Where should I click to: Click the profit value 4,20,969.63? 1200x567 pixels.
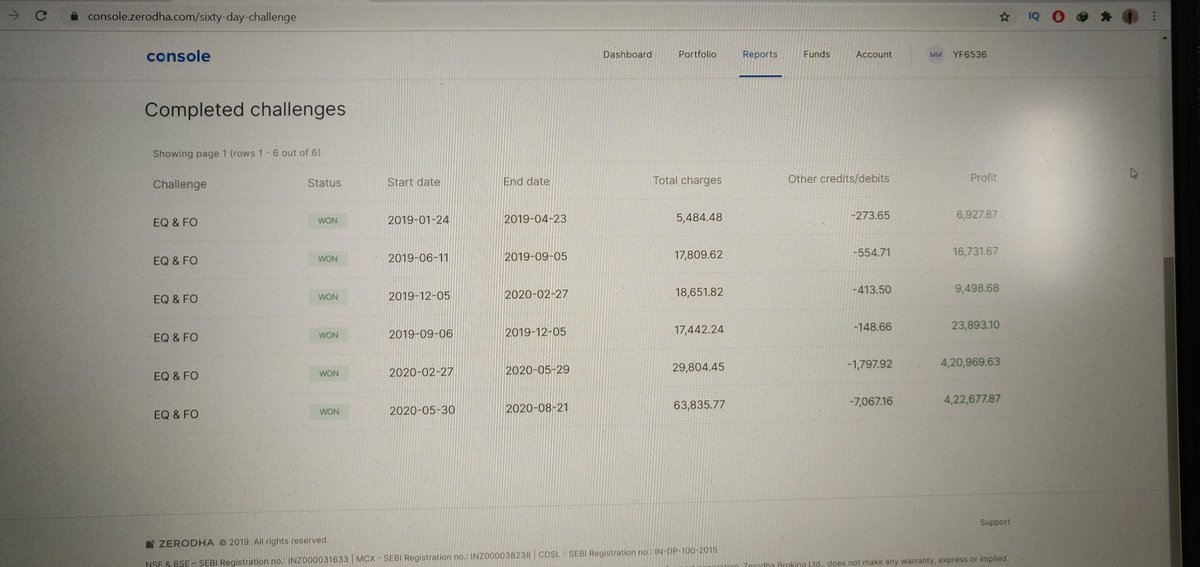(971, 362)
